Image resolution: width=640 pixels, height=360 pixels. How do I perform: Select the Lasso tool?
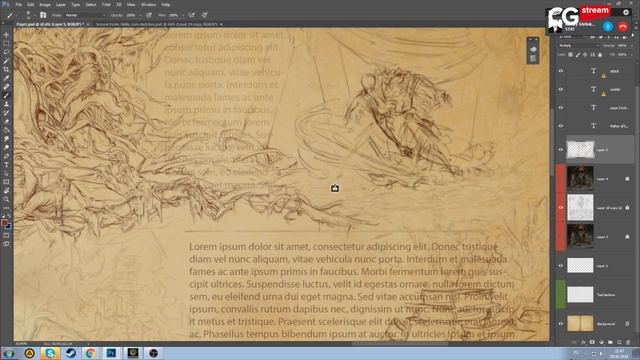click(x=6, y=52)
